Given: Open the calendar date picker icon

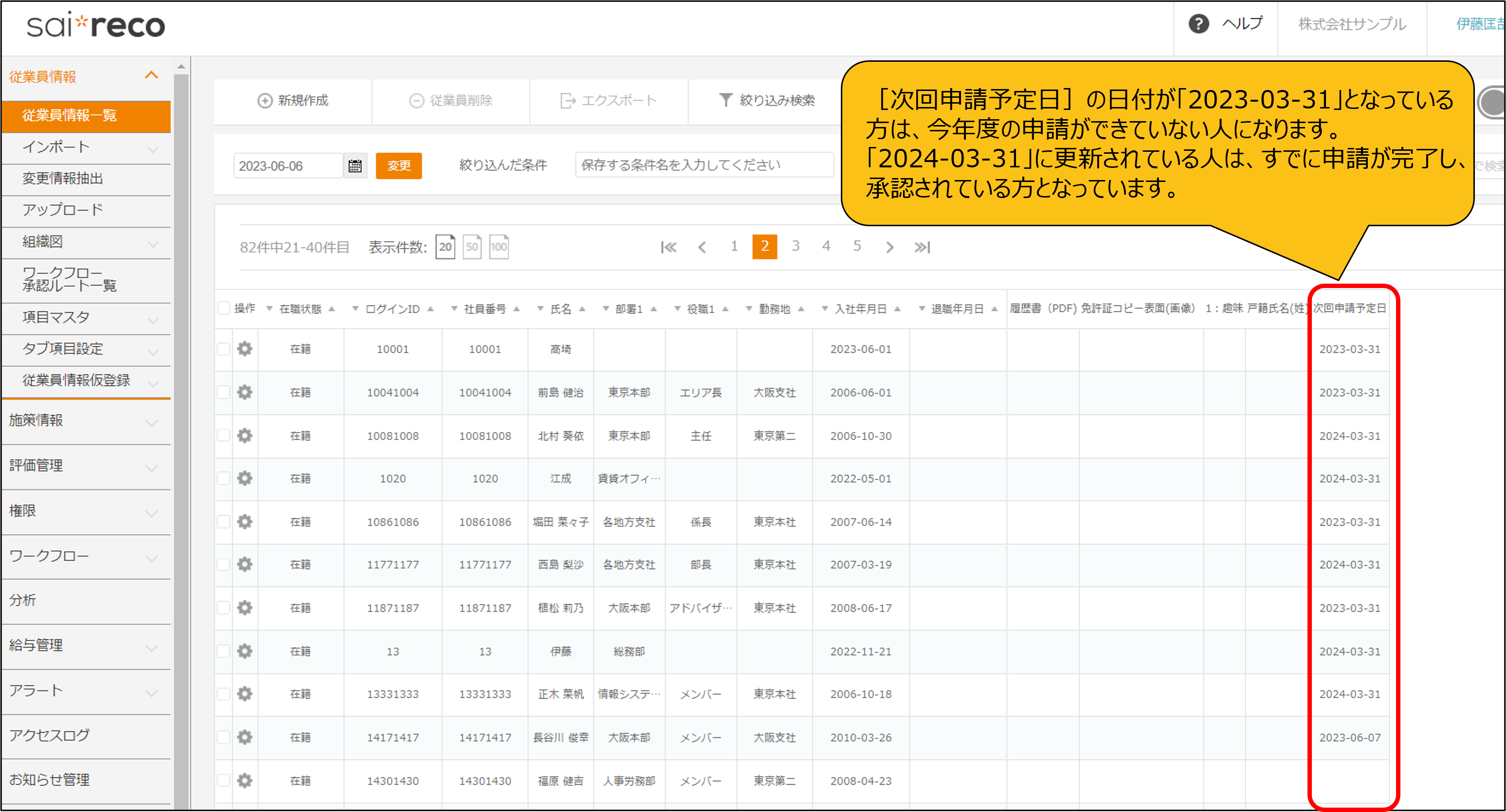Looking at the screenshot, I should tap(355, 166).
